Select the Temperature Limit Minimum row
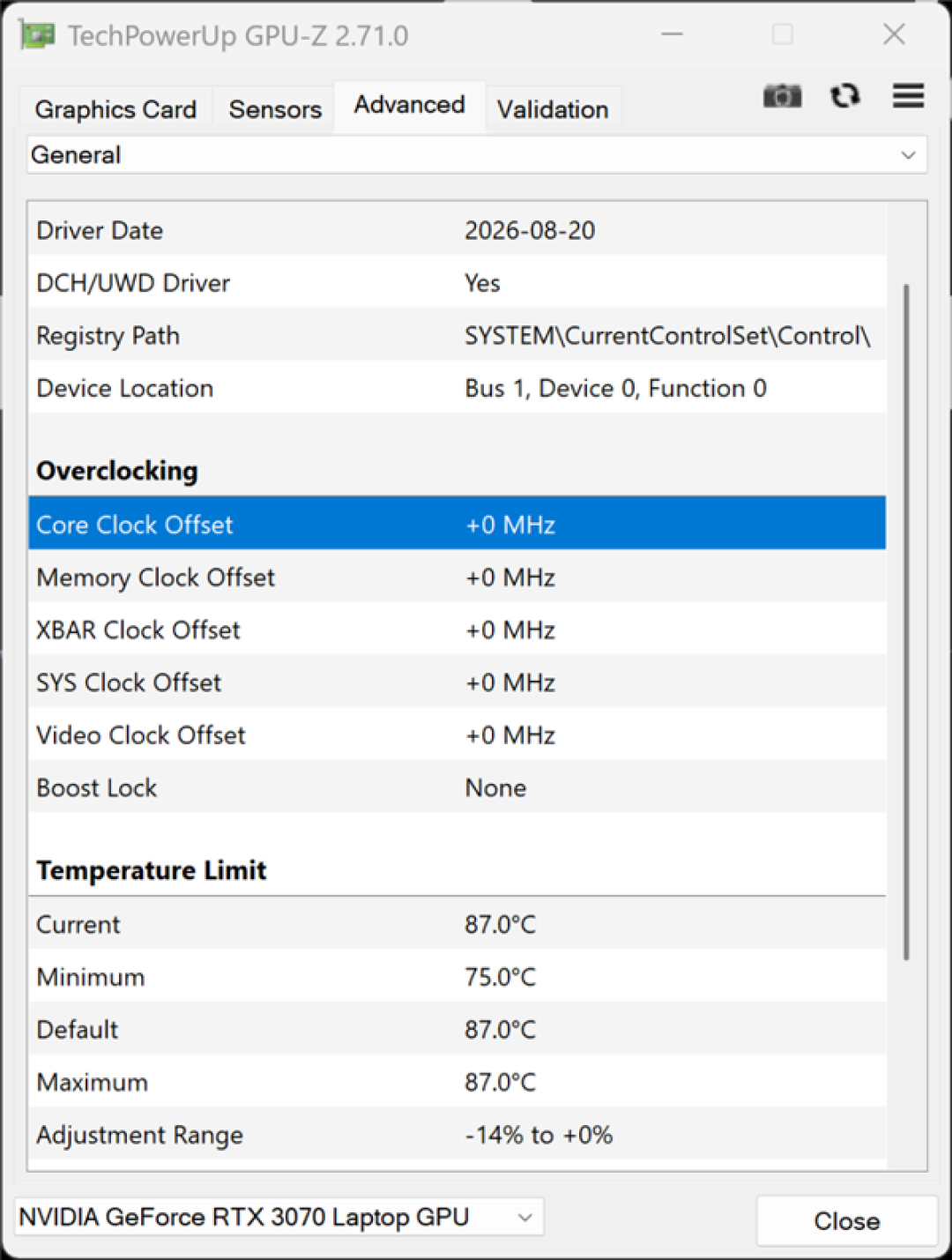The height and width of the screenshot is (1260, 952). pos(457,977)
